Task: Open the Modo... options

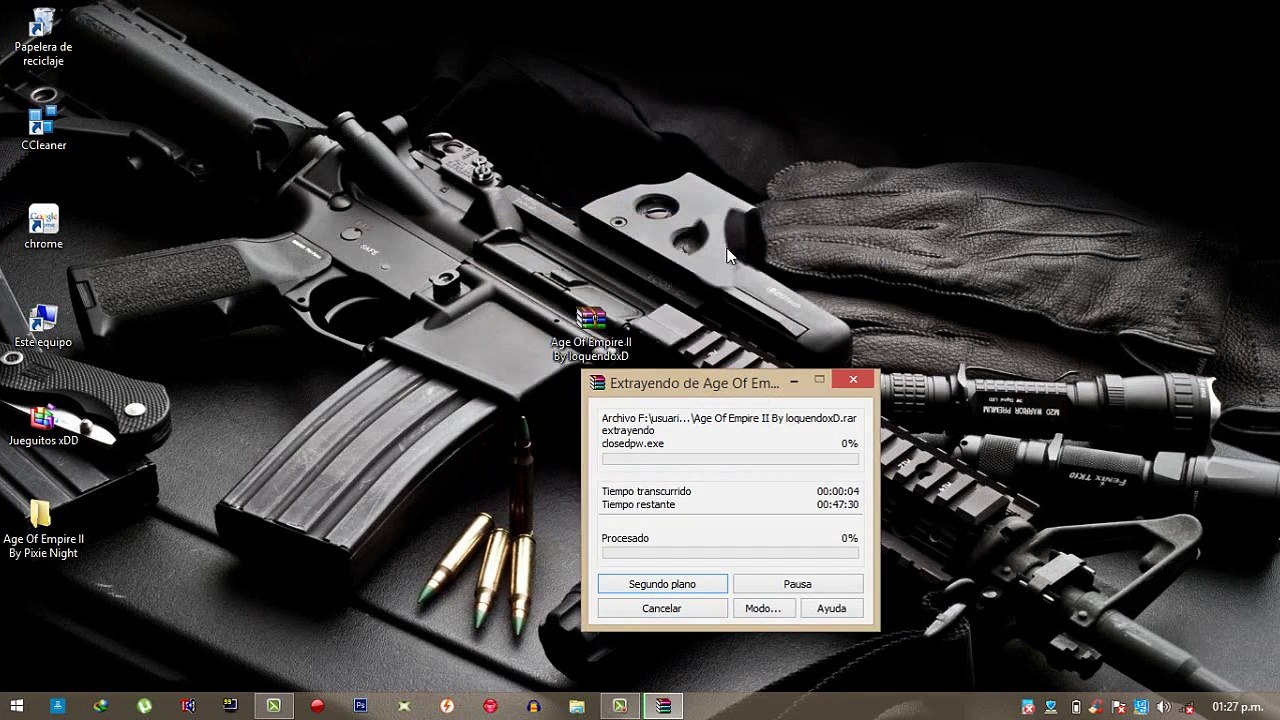Action: [x=763, y=608]
